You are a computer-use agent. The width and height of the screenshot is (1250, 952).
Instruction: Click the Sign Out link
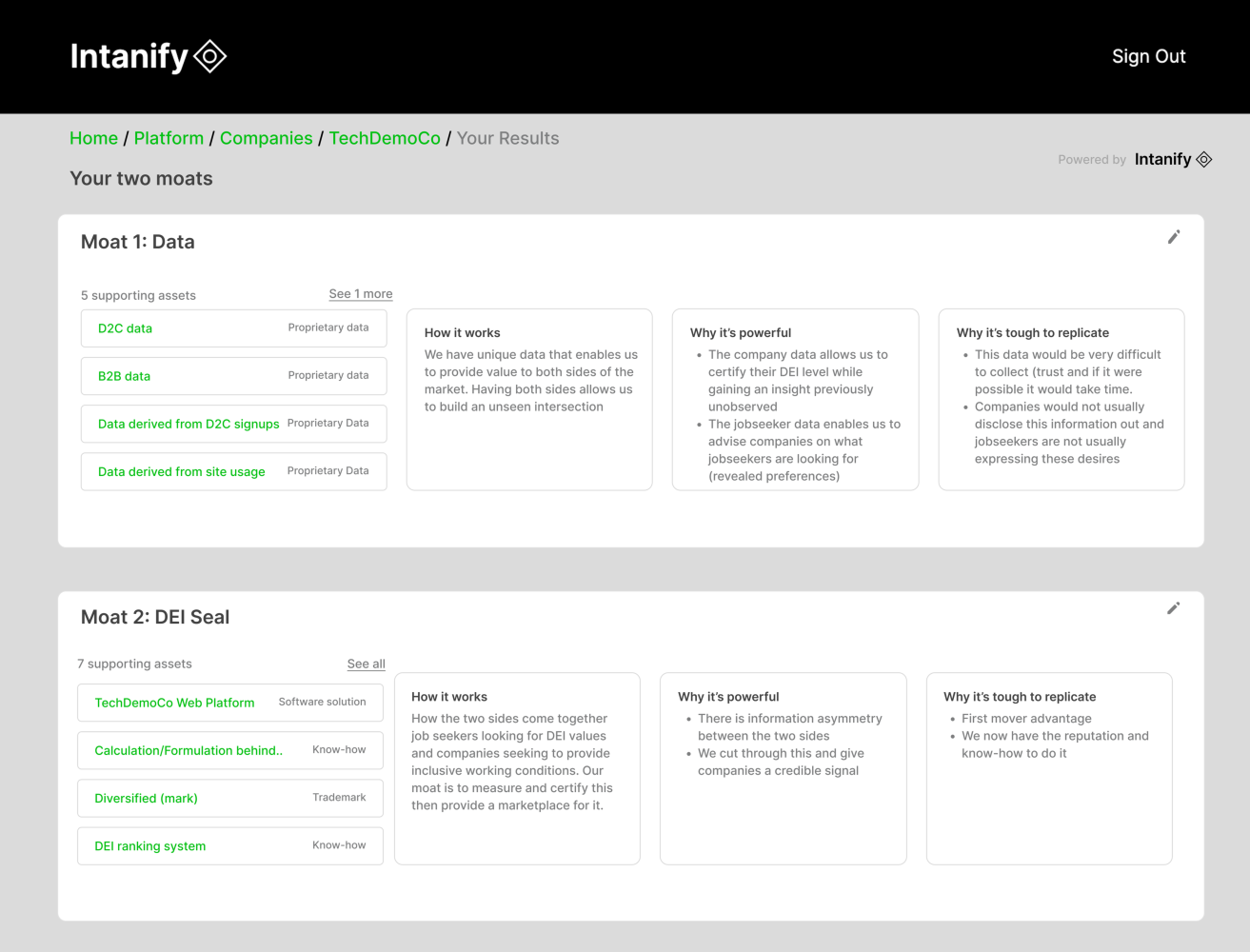[x=1148, y=56]
